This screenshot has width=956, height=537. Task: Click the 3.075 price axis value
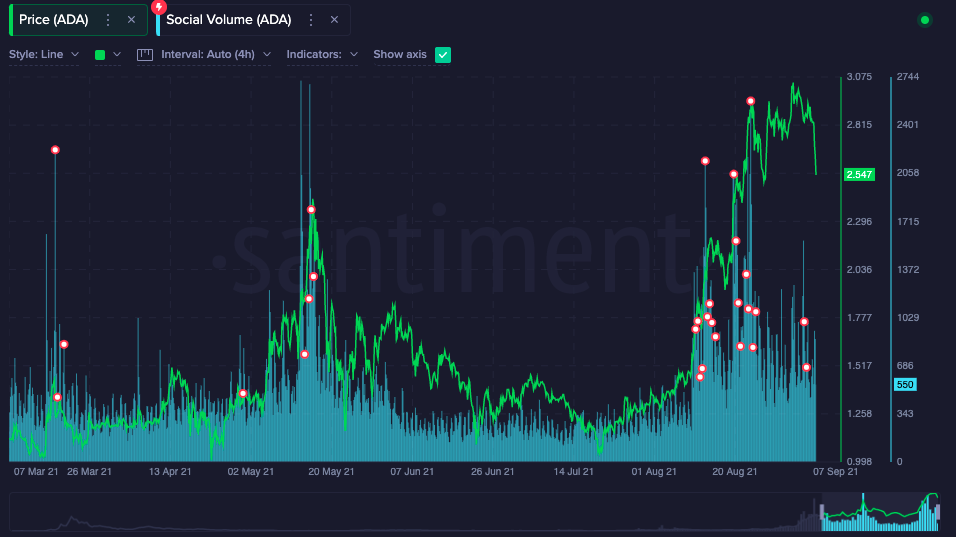(859, 77)
